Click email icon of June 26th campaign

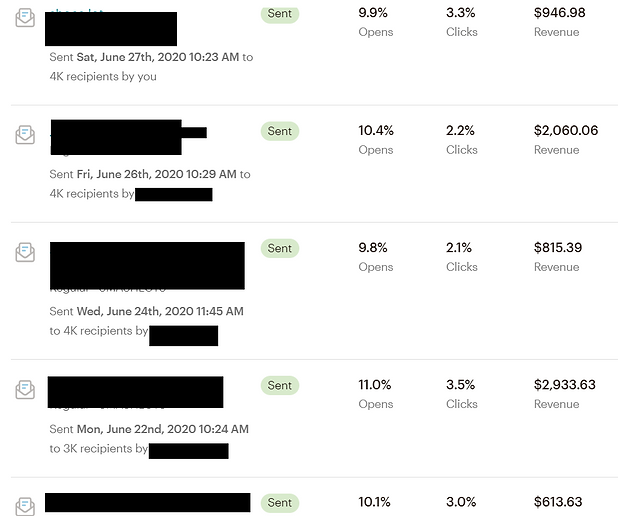point(25,135)
